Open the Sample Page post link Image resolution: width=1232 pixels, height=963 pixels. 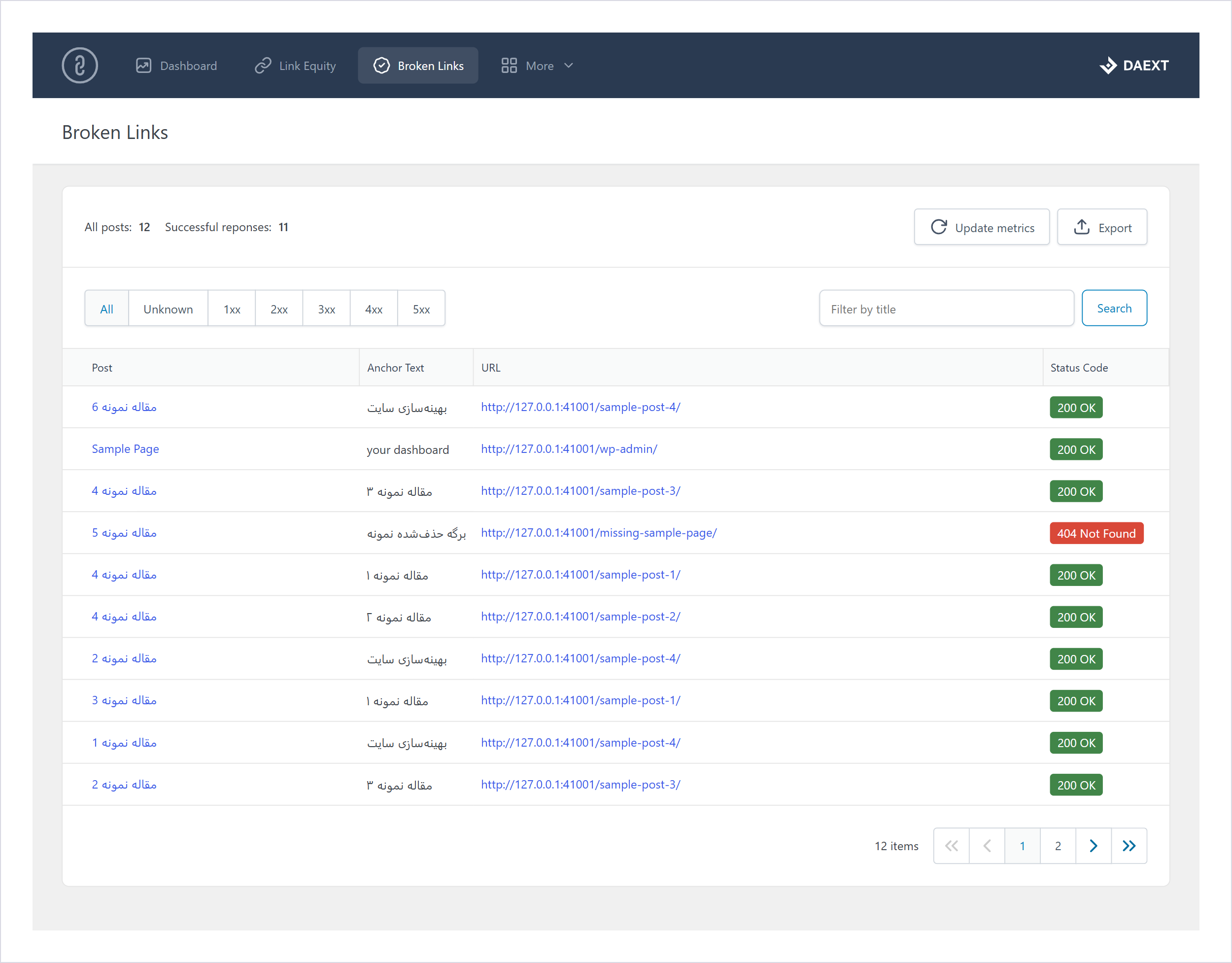(x=125, y=449)
